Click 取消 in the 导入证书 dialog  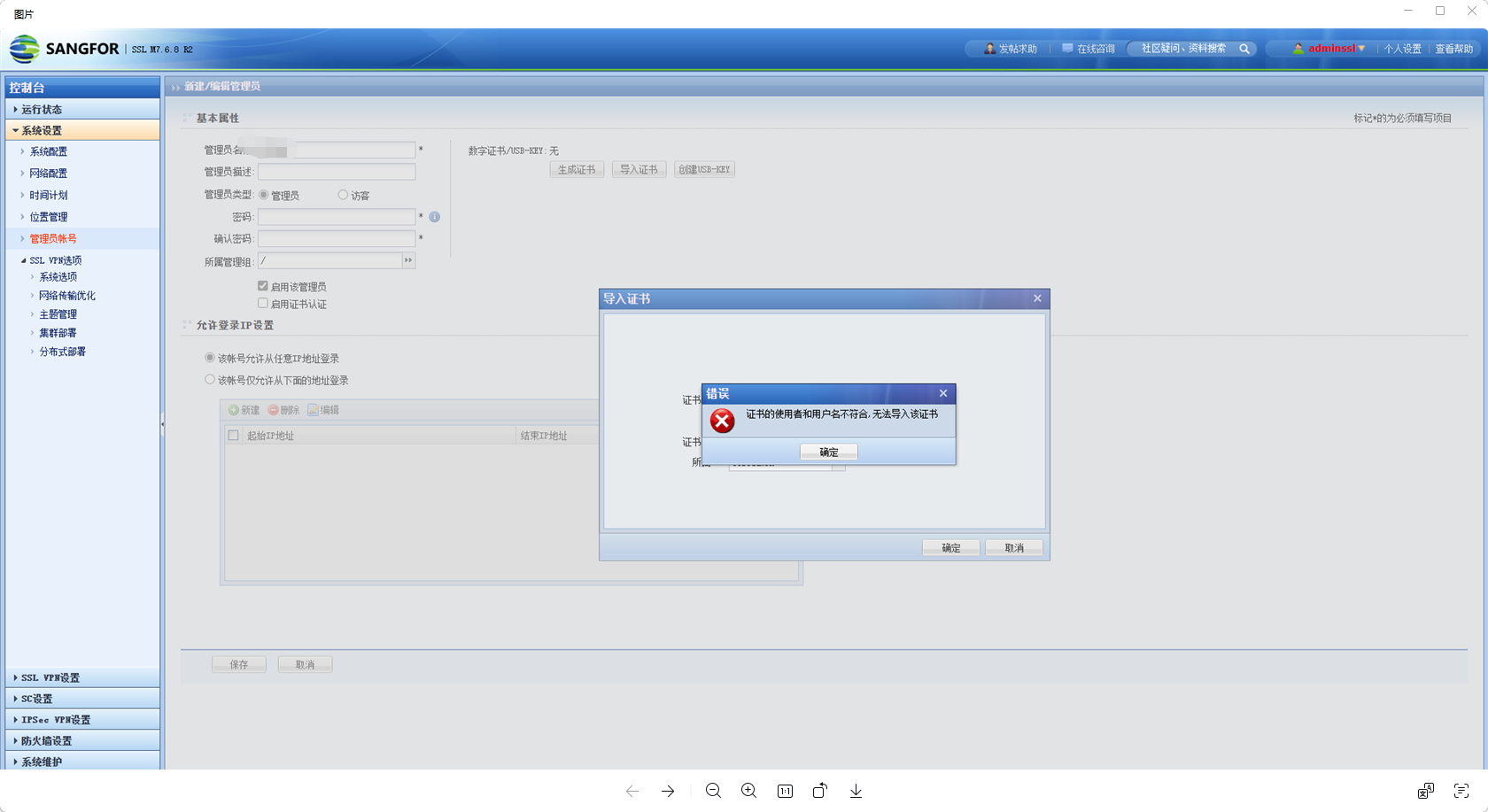click(1013, 548)
